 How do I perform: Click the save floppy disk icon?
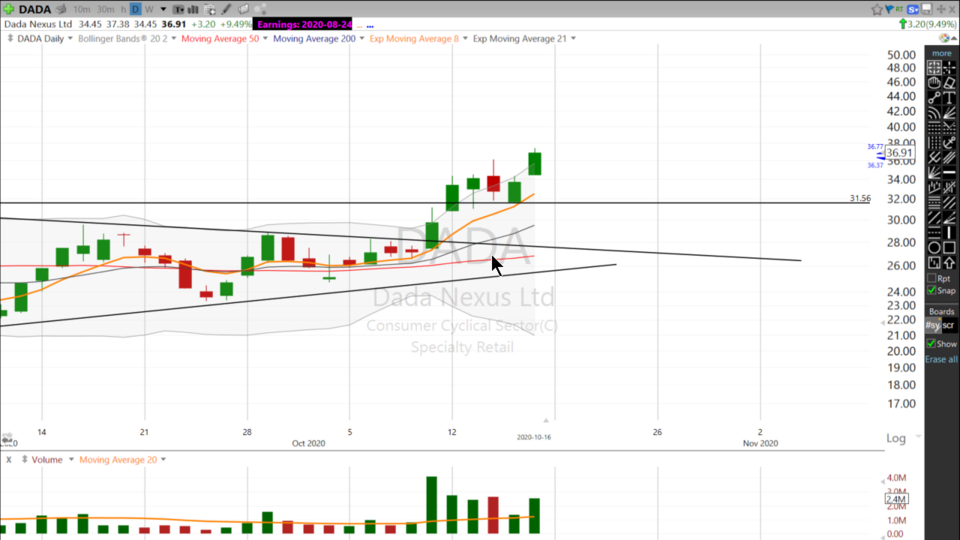(927, 9)
